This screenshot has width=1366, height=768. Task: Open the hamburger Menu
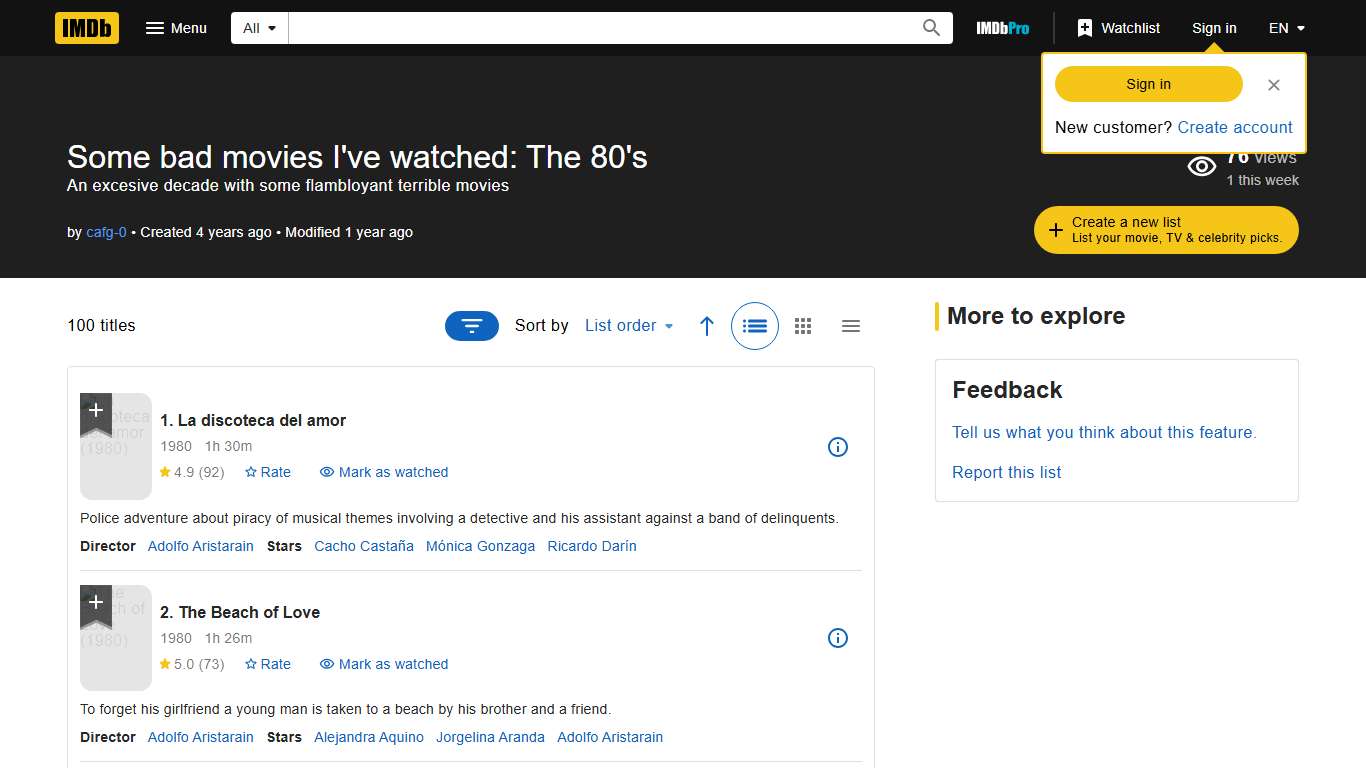click(x=176, y=27)
